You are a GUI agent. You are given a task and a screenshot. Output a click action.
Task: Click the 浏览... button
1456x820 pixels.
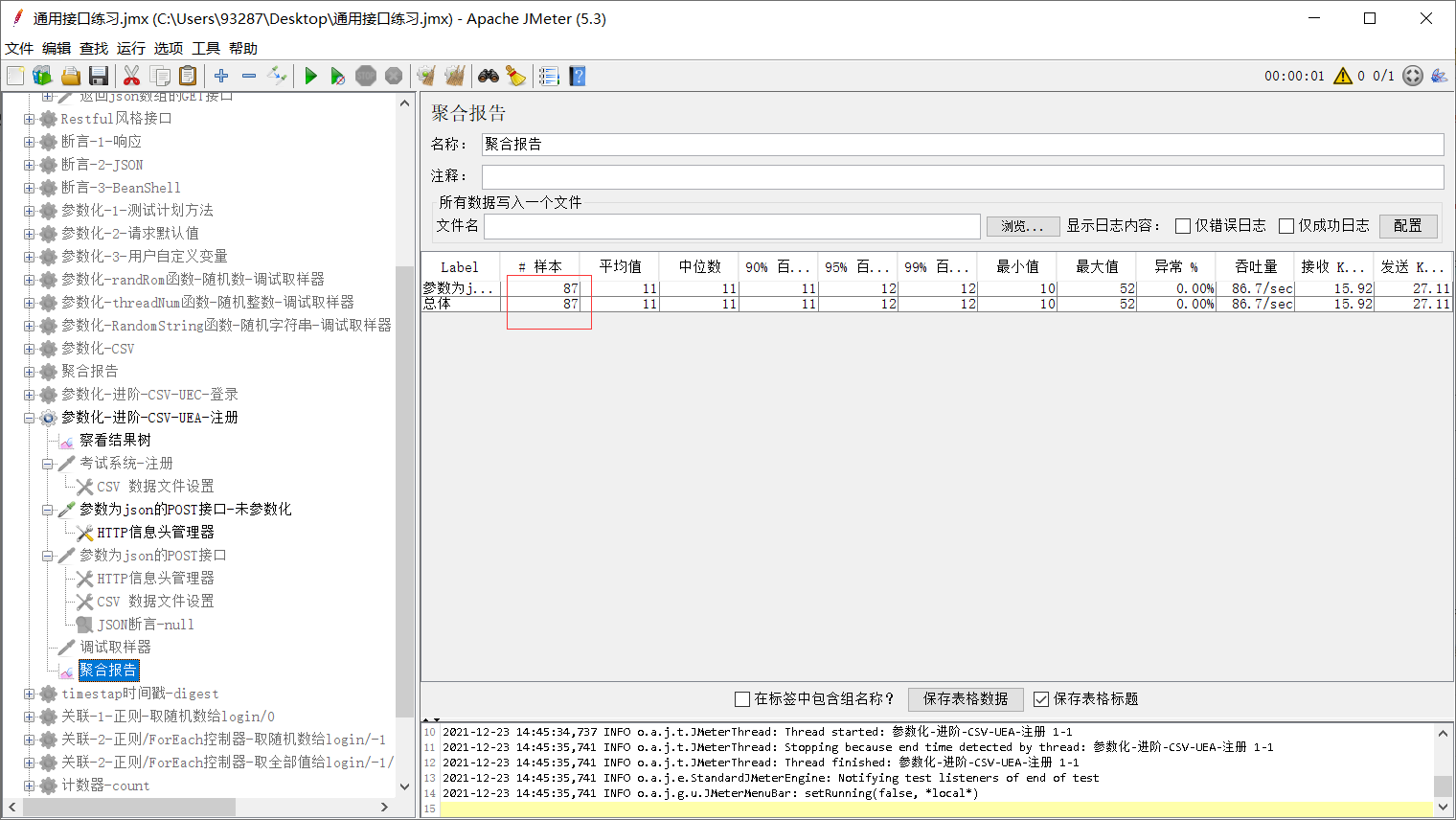[1023, 226]
